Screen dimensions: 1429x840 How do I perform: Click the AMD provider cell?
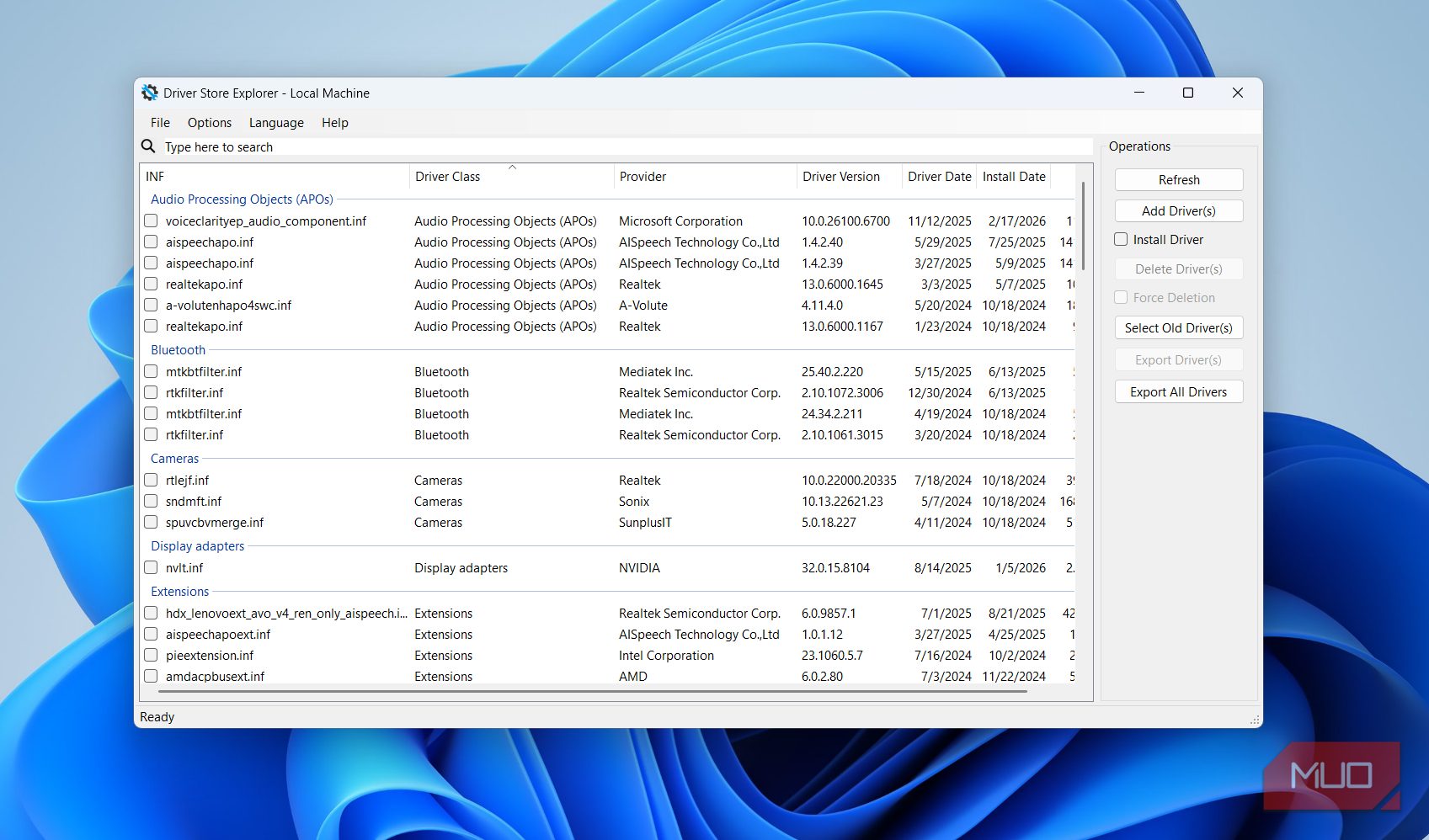tap(633, 677)
